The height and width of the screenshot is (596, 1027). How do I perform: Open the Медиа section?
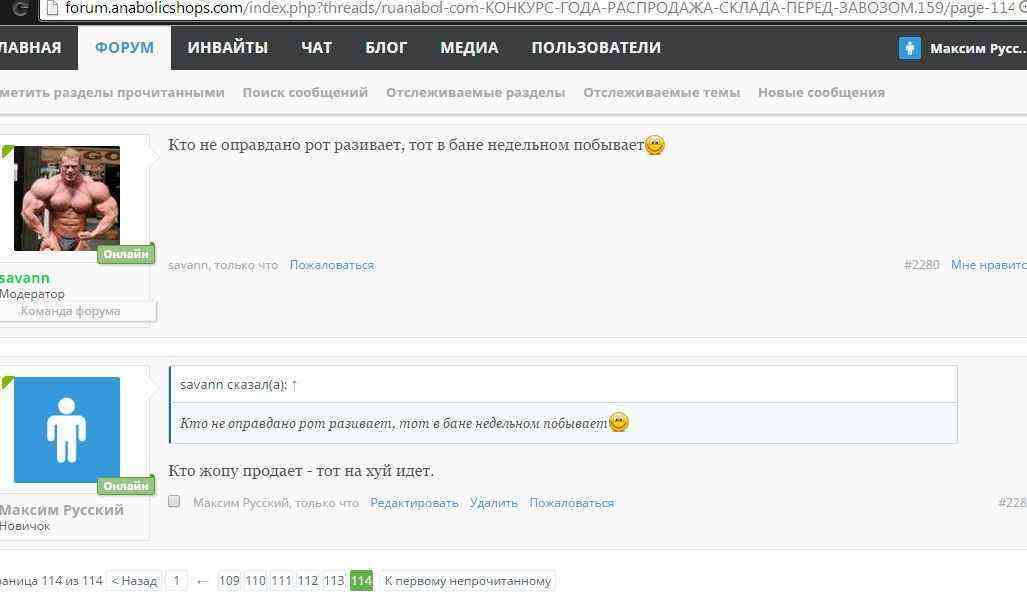pyautogui.click(x=469, y=48)
